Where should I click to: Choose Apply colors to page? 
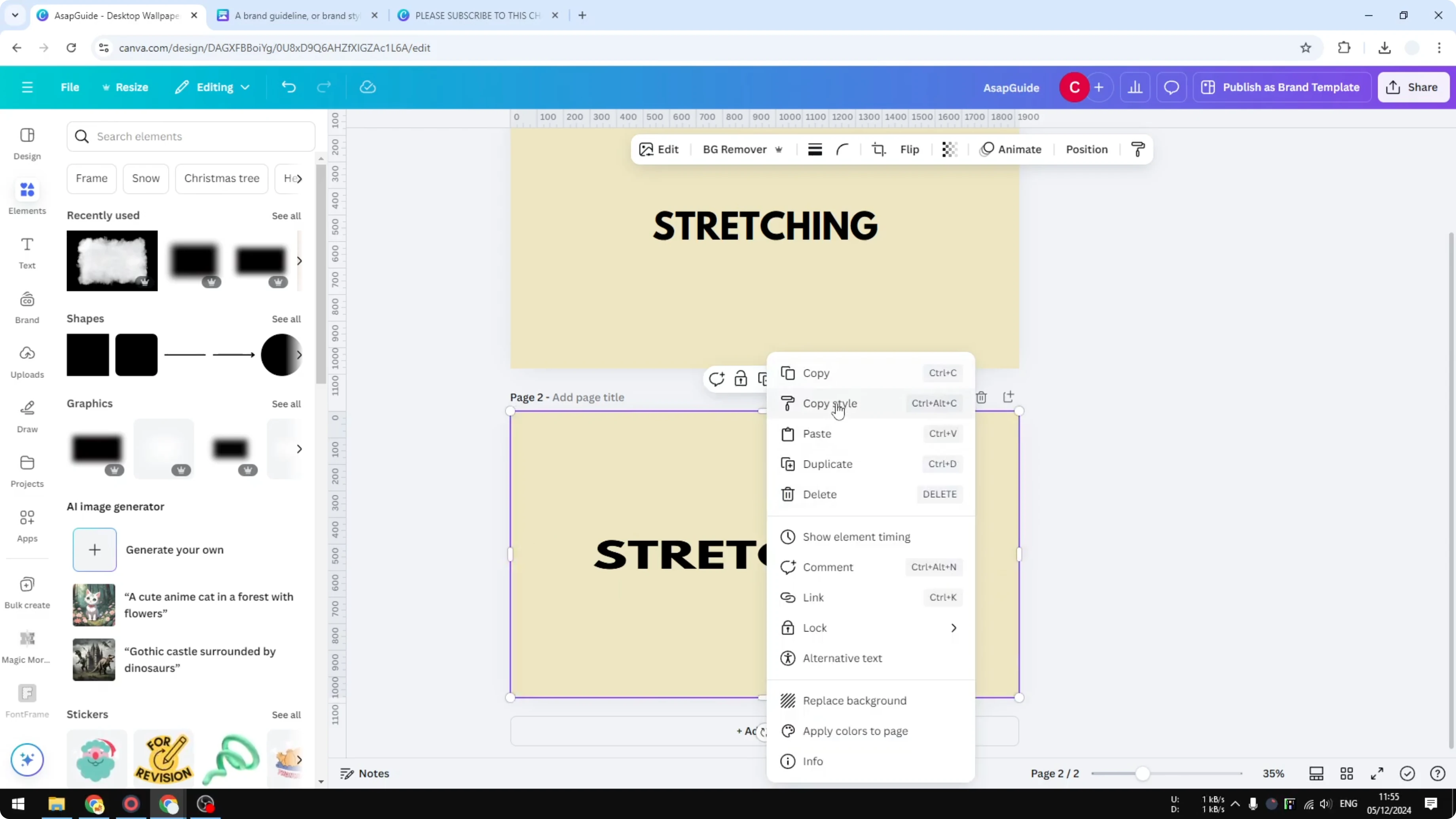click(870, 731)
